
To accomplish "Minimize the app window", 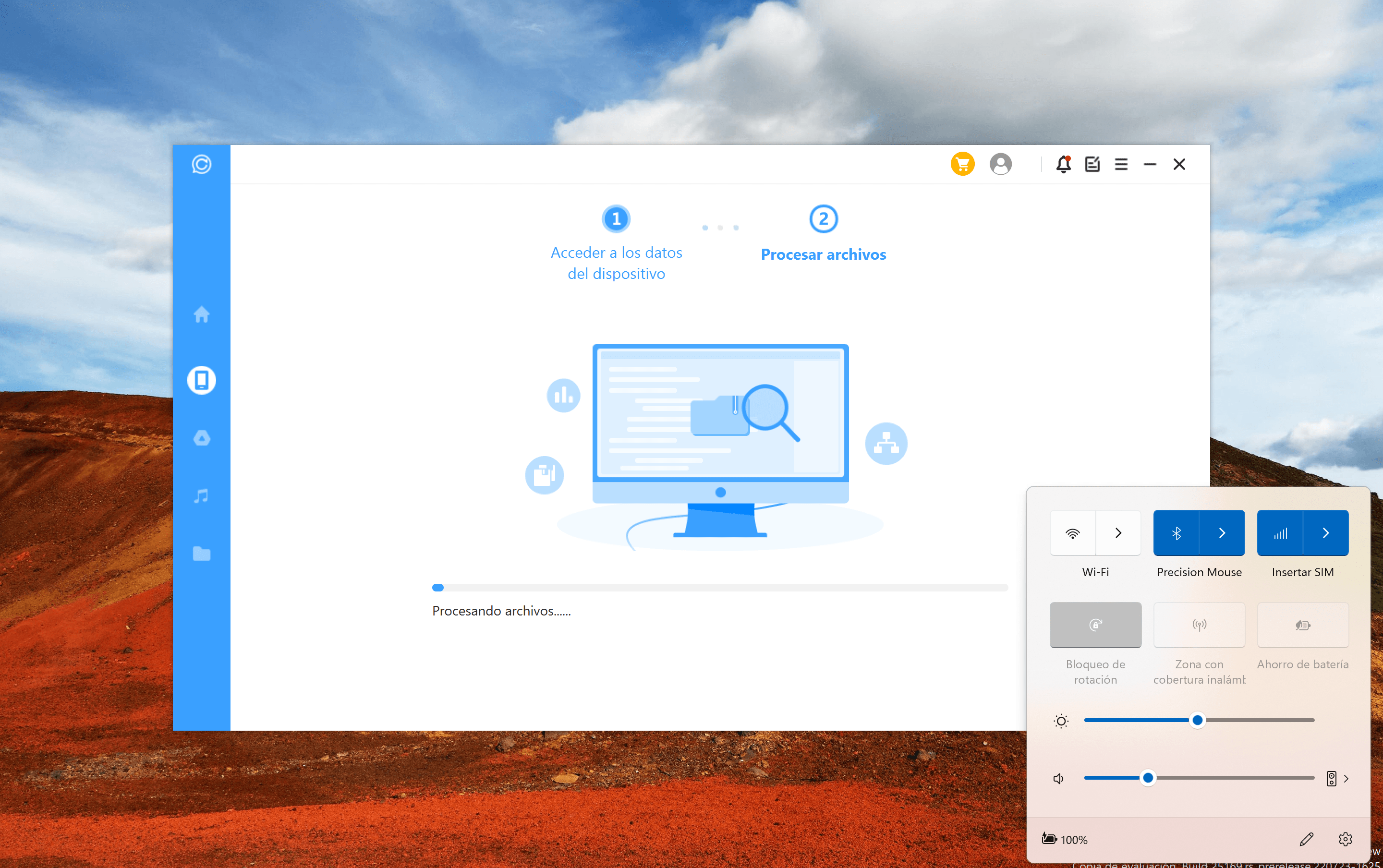I will coord(1149,164).
